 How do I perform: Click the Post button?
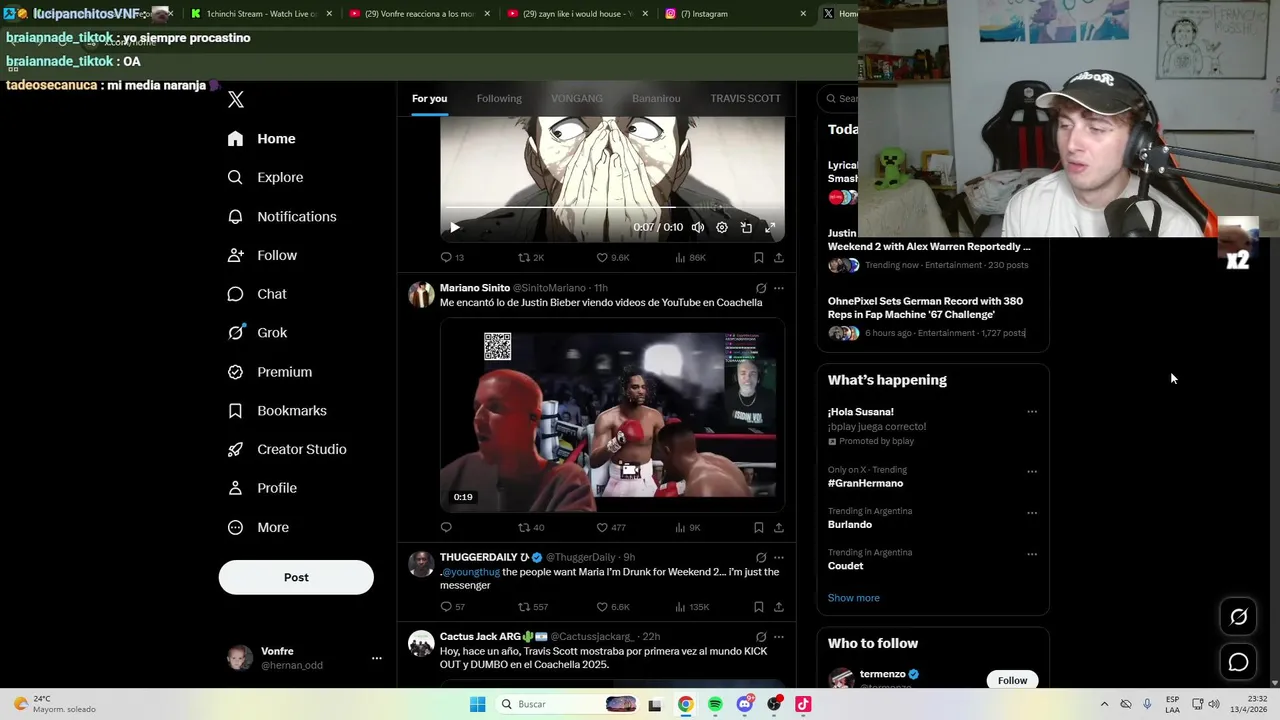coord(296,577)
